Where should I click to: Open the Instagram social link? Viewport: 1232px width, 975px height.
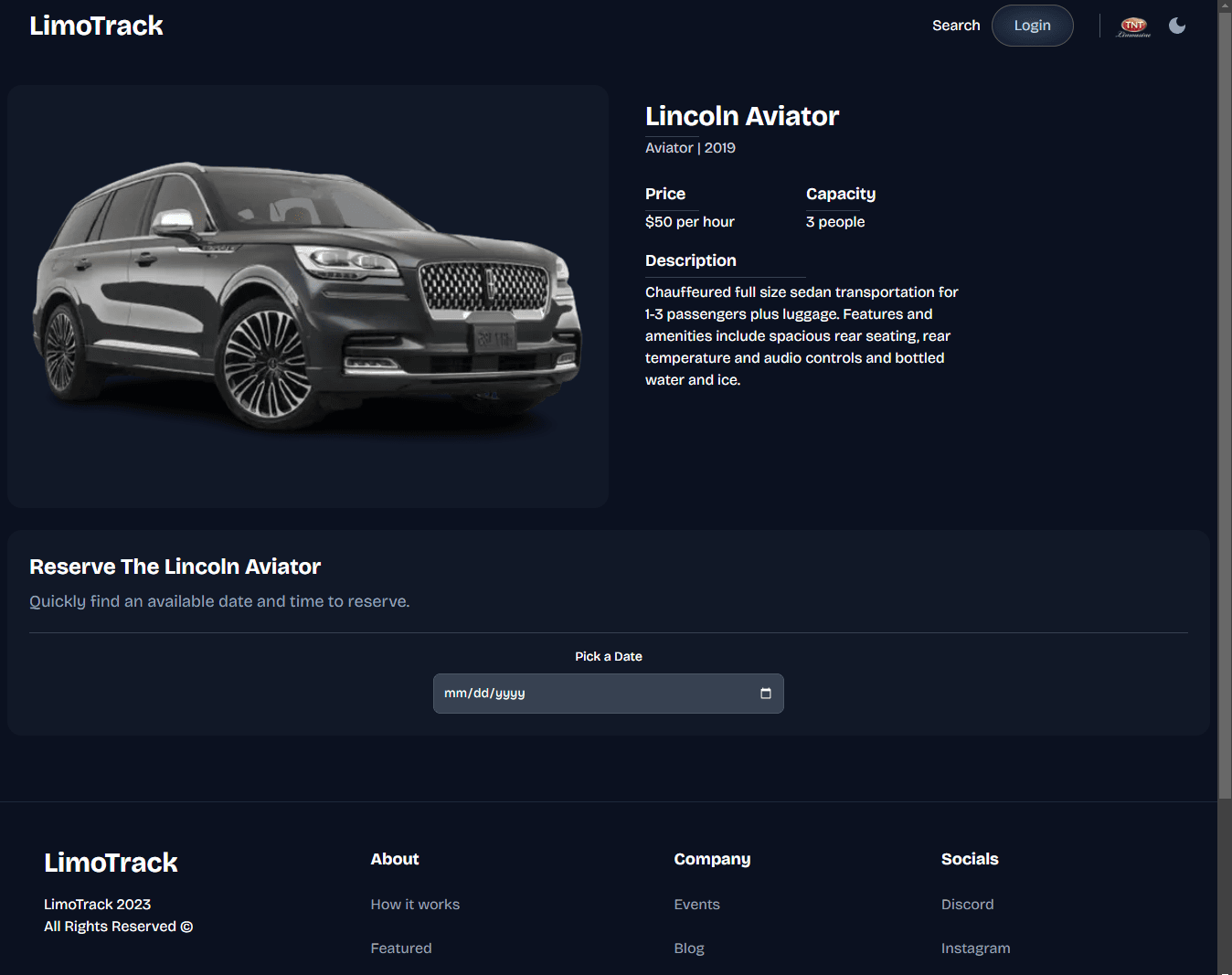point(975,949)
